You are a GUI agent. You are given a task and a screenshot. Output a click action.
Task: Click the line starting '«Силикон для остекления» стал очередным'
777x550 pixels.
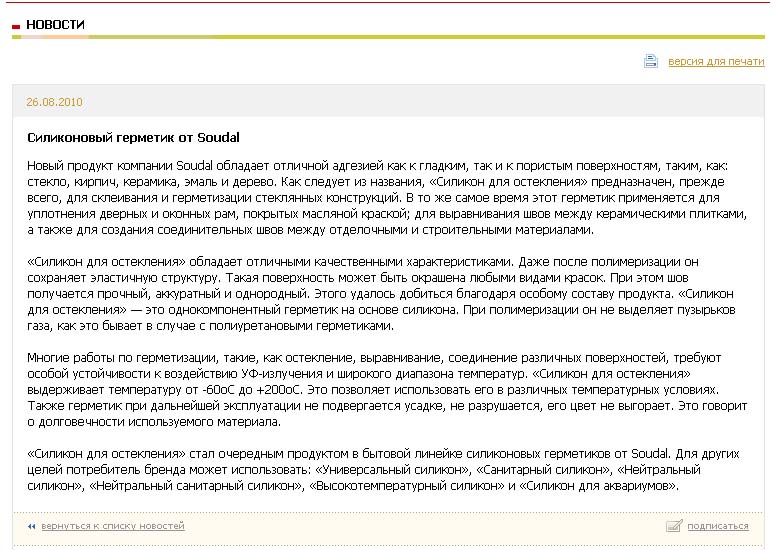(383, 454)
